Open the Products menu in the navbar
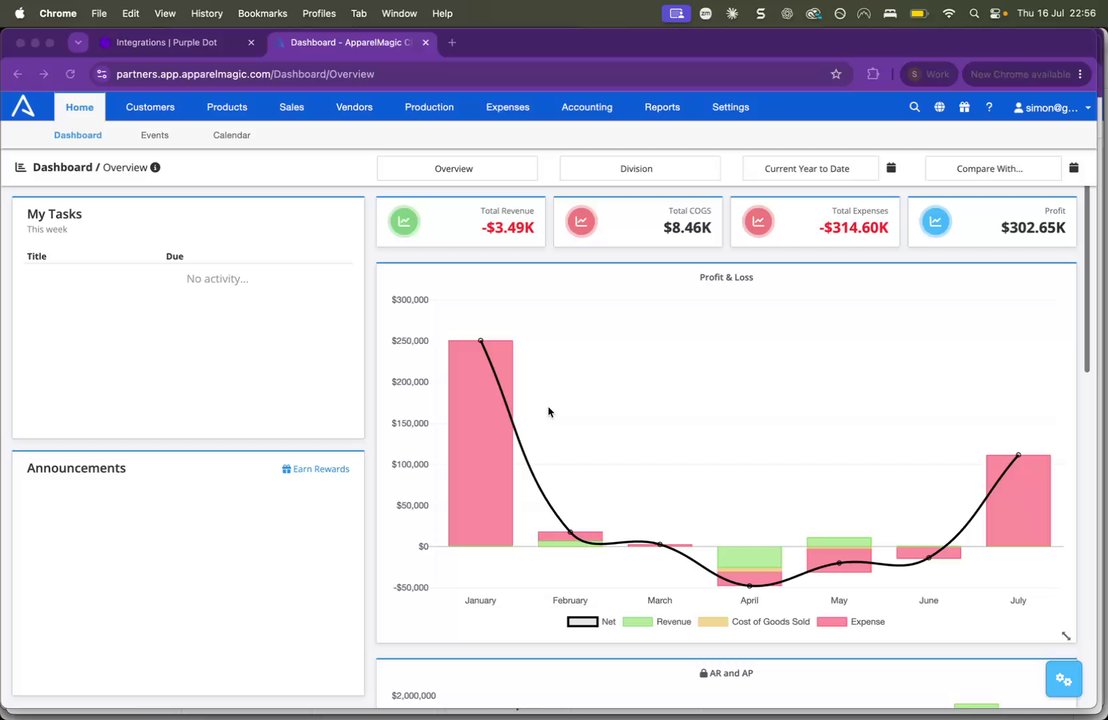The width and height of the screenshot is (1108, 720). tap(227, 107)
